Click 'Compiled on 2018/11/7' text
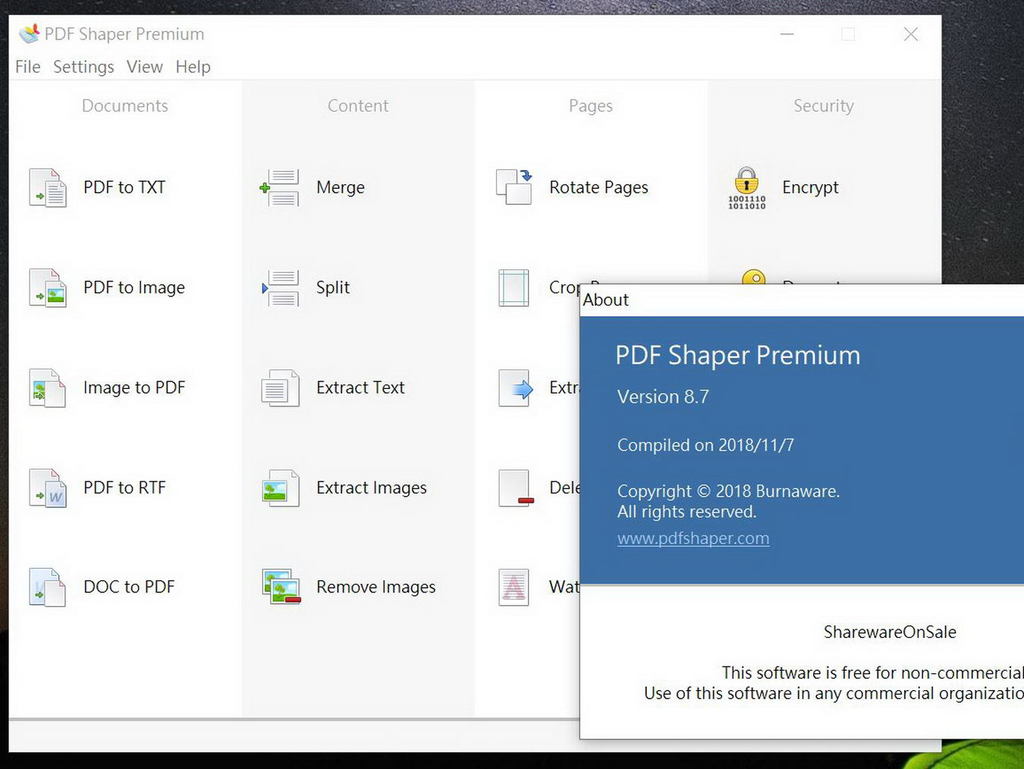Viewport: 1024px width, 769px height. 705,445
